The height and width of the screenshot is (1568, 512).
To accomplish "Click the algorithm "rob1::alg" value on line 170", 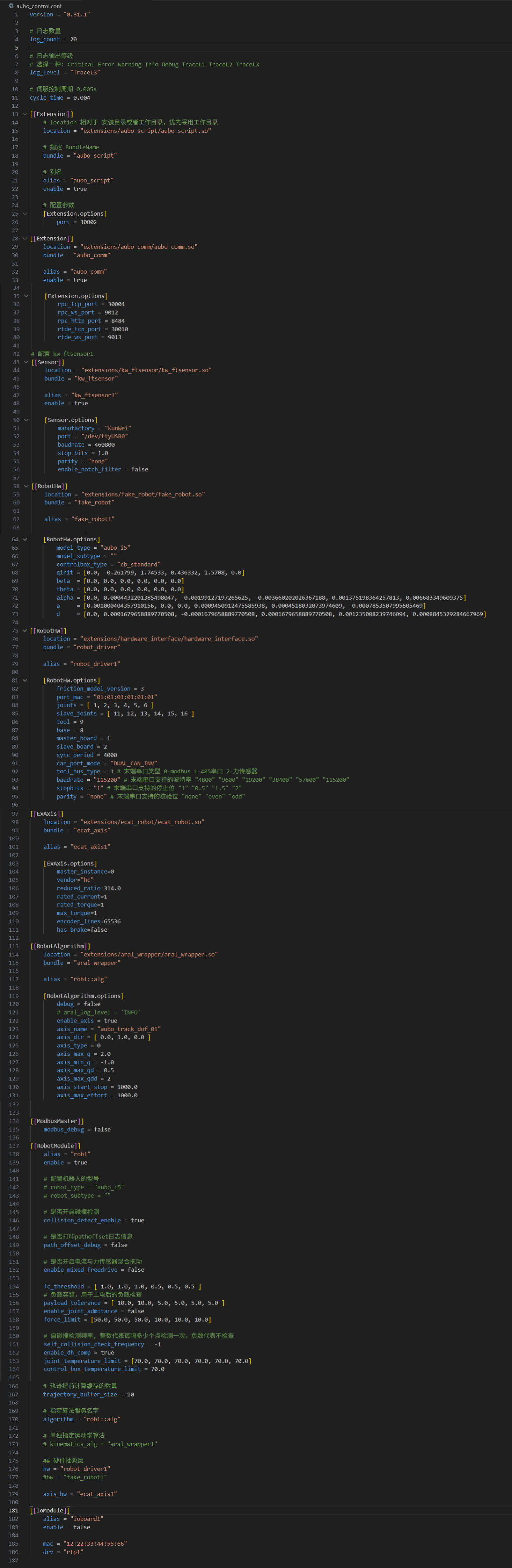I will coord(98,1419).
